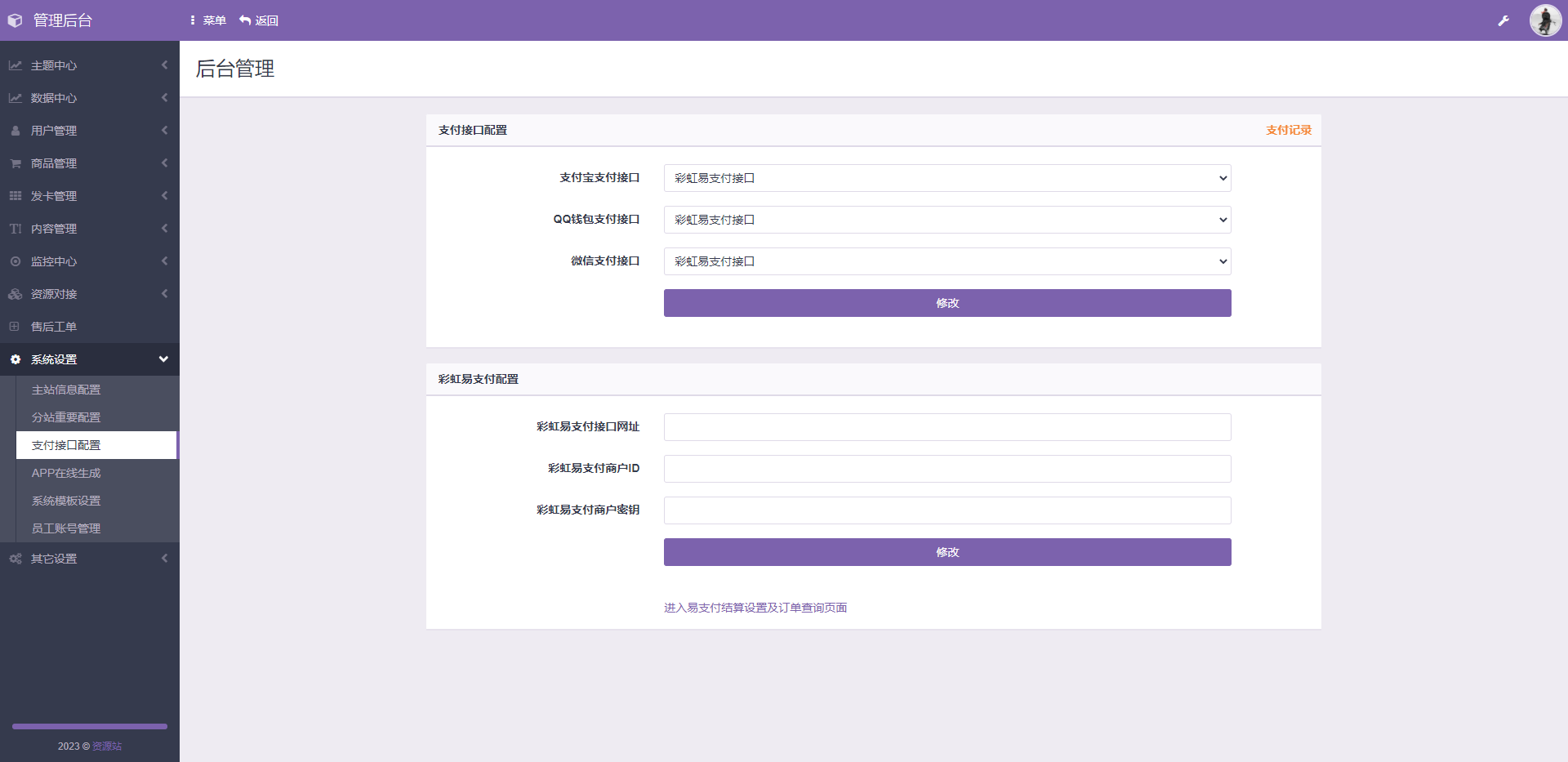Image resolution: width=1568 pixels, height=762 pixels.
Task: Open the QQ钱包支付接口 dropdown
Action: (947, 220)
